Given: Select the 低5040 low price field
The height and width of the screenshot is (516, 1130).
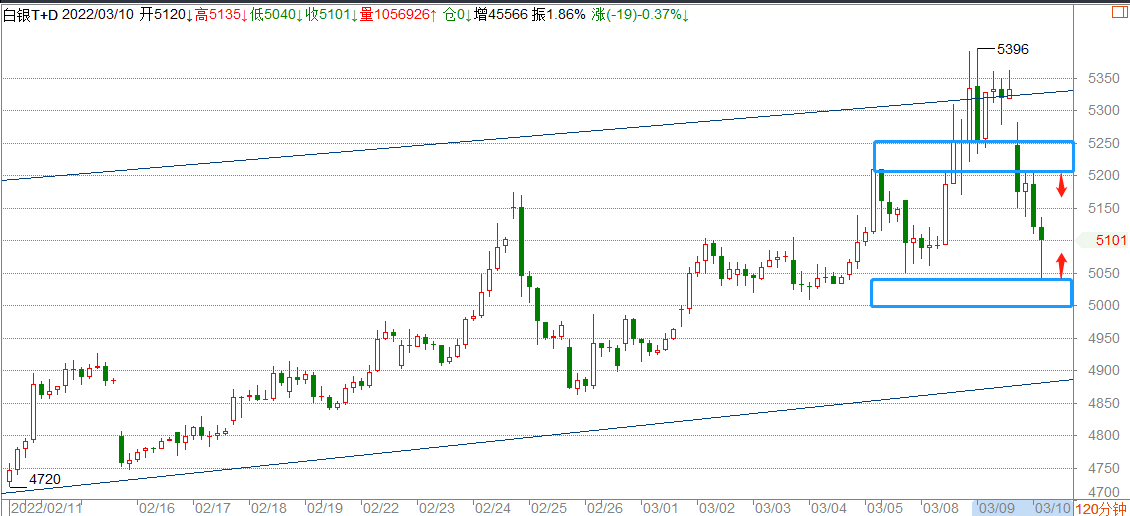Looking at the screenshot, I should (x=275, y=13).
